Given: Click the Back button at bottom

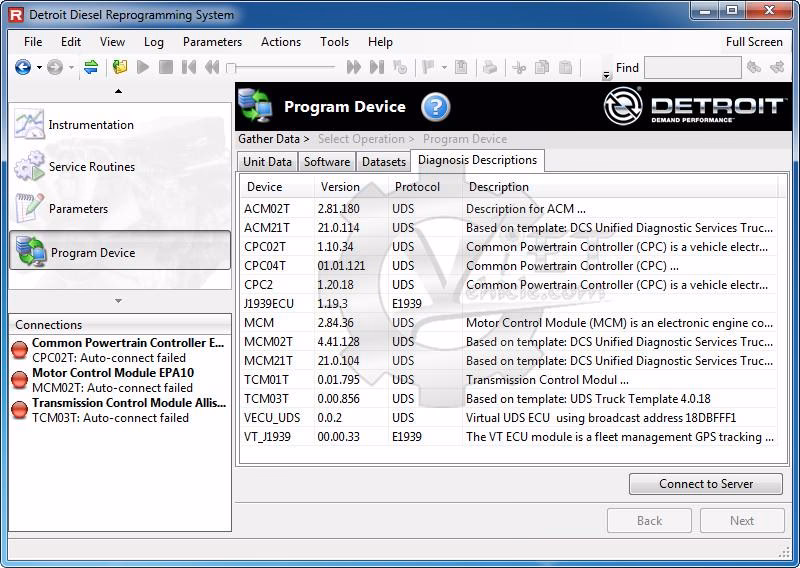Looking at the screenshot, I should (649, 521).
